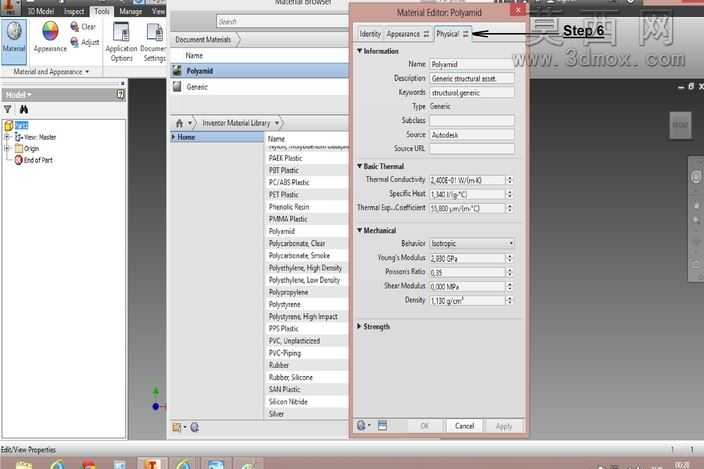Click the Keywords input field
704x469 pixels.
click(x=472, y=92)
